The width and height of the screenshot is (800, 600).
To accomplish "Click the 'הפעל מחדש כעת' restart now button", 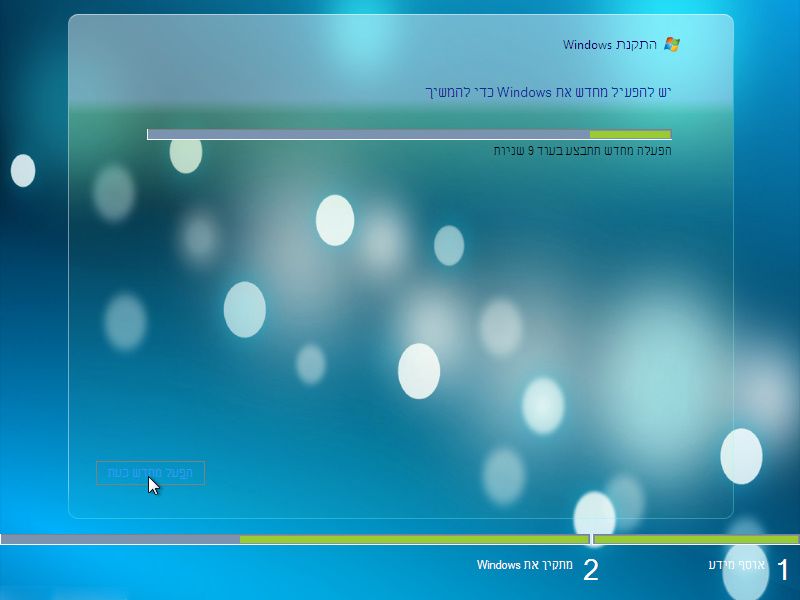I will coord(151,473).
